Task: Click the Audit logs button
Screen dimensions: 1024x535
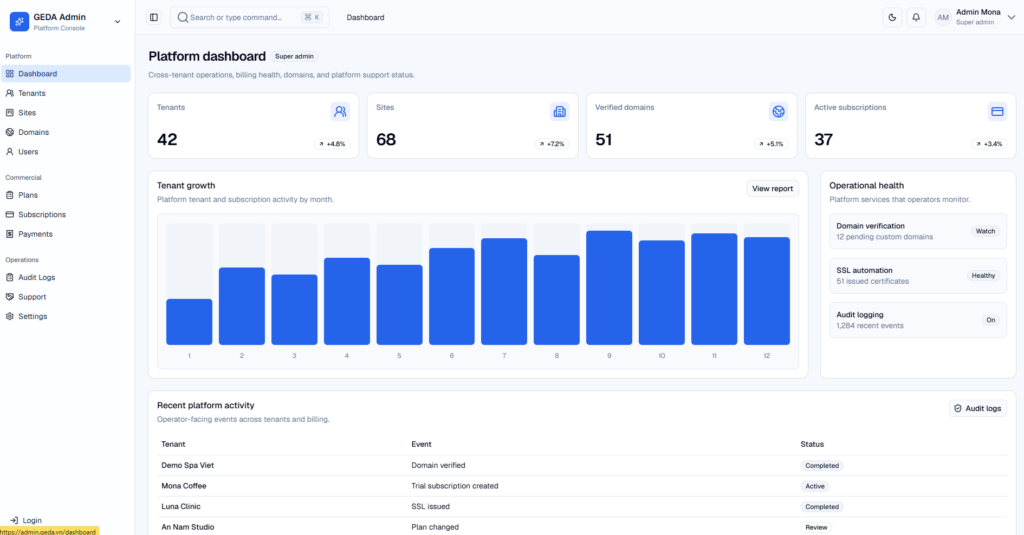Action: point(978,408)
